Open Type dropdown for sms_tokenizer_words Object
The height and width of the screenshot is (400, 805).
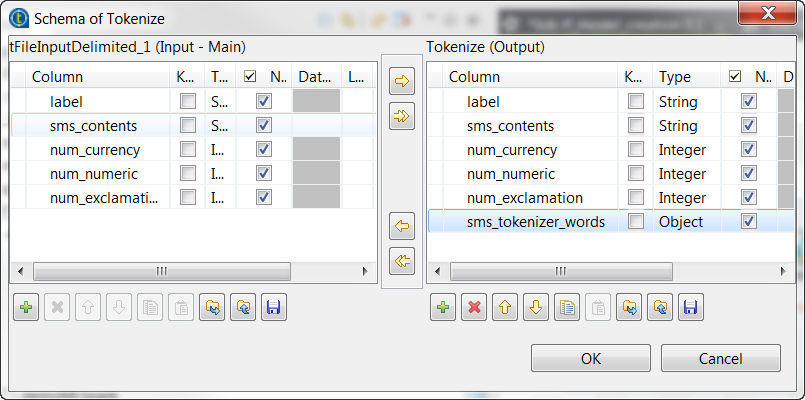click(x=686, y=222)
